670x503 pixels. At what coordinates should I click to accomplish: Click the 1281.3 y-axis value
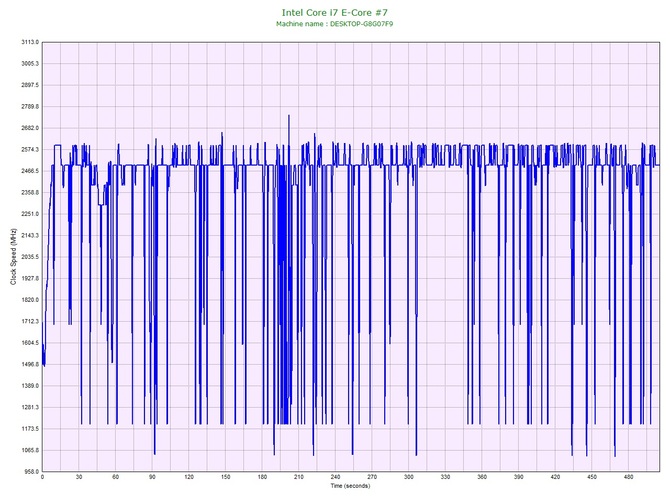coord(30,407)
